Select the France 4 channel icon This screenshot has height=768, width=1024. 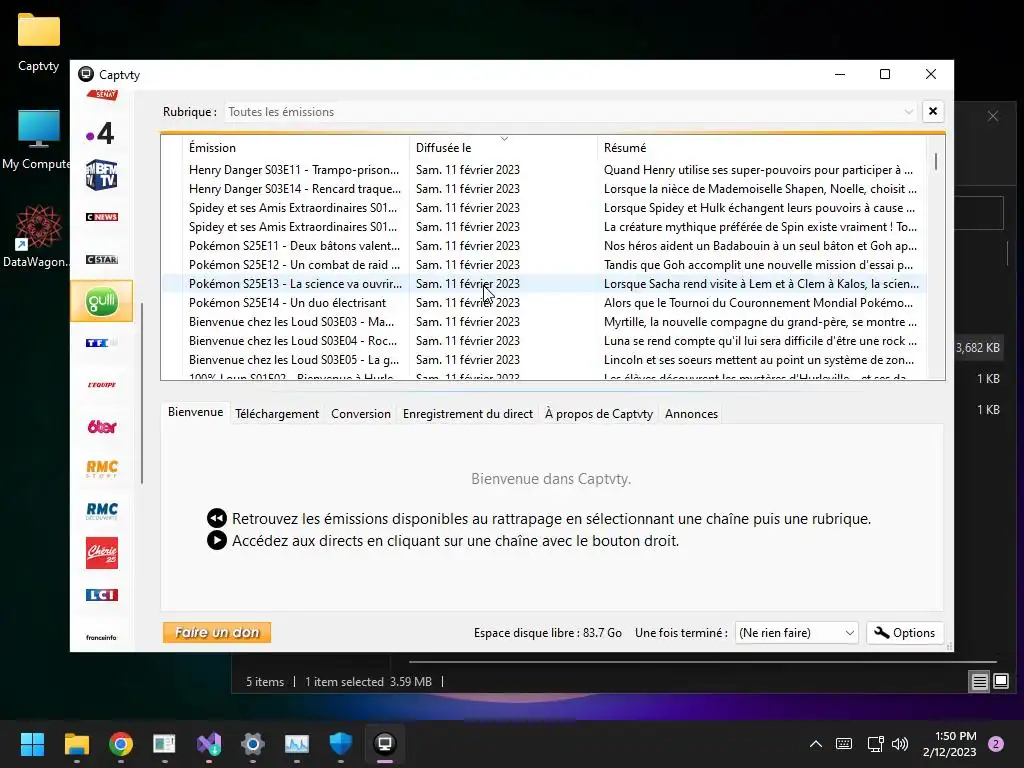[x=101, y=134]
